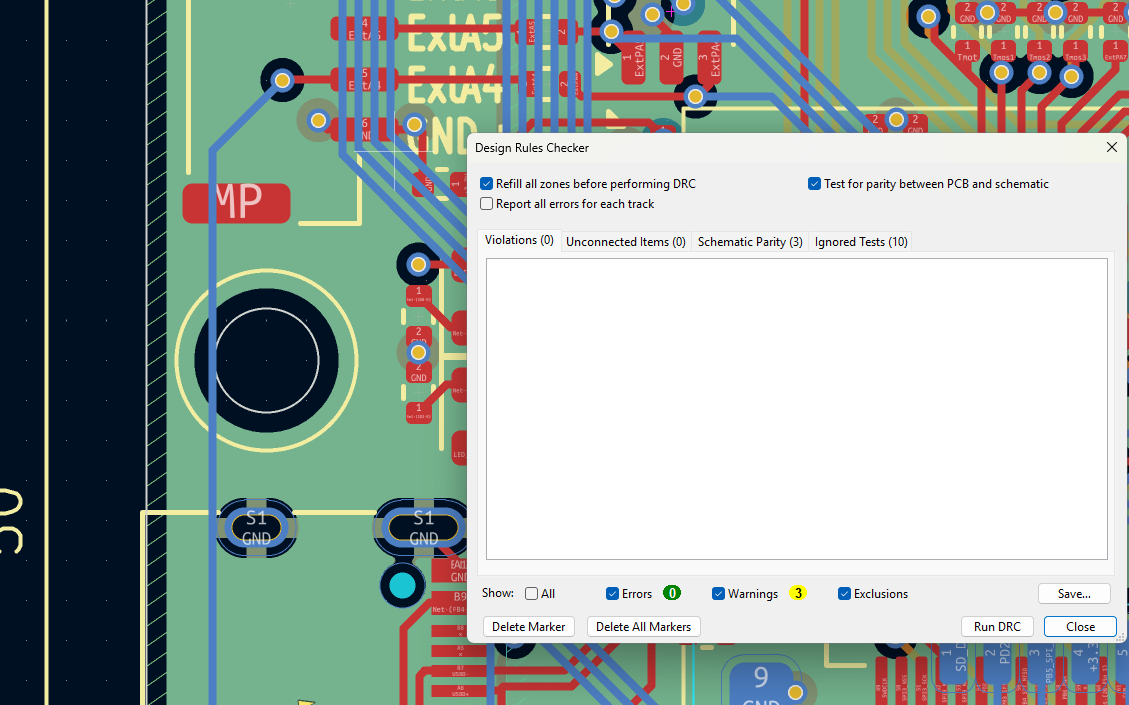1129x705 pixels.
Task: Enable Report all errors for each track
Action: [x=487, y=204]
